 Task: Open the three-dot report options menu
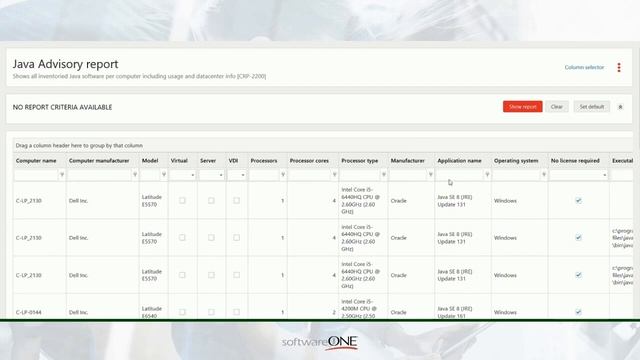click(x=619, y=67)
